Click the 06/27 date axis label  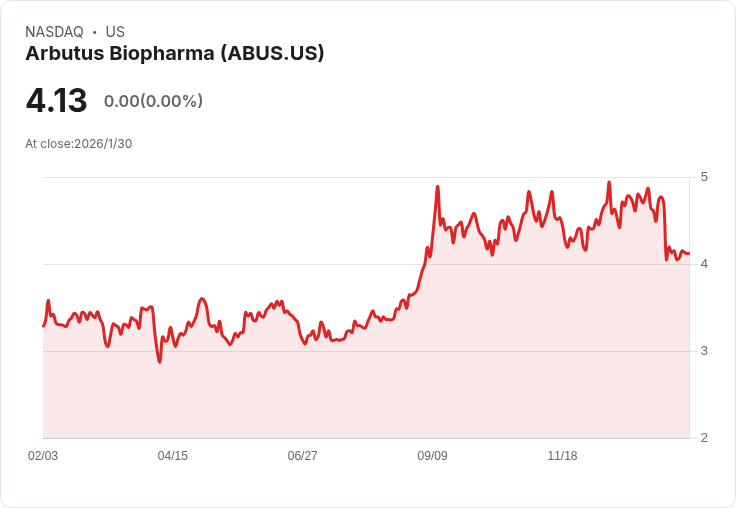302,455
